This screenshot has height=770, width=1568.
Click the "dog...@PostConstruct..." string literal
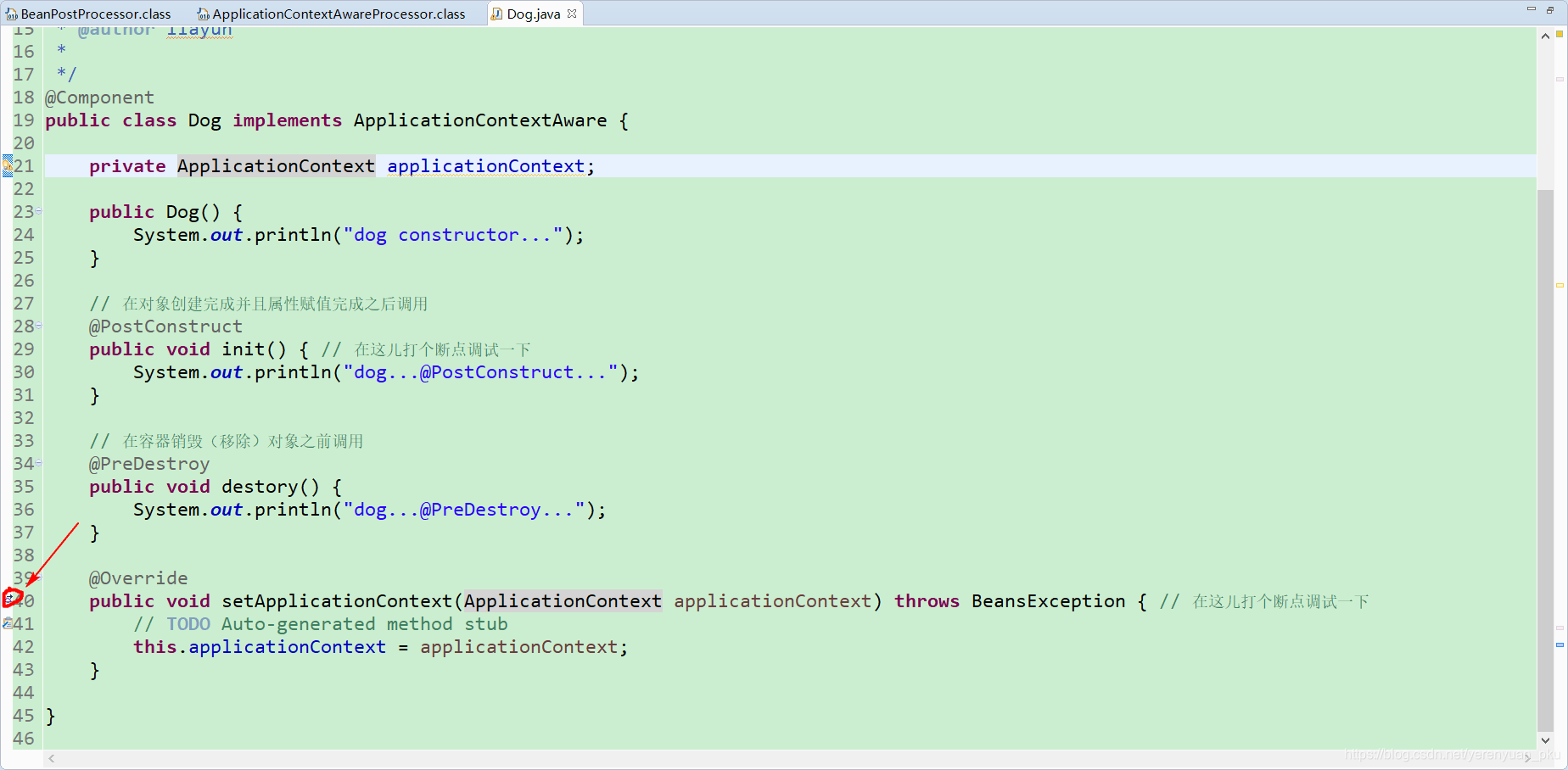tap(481, 372)
